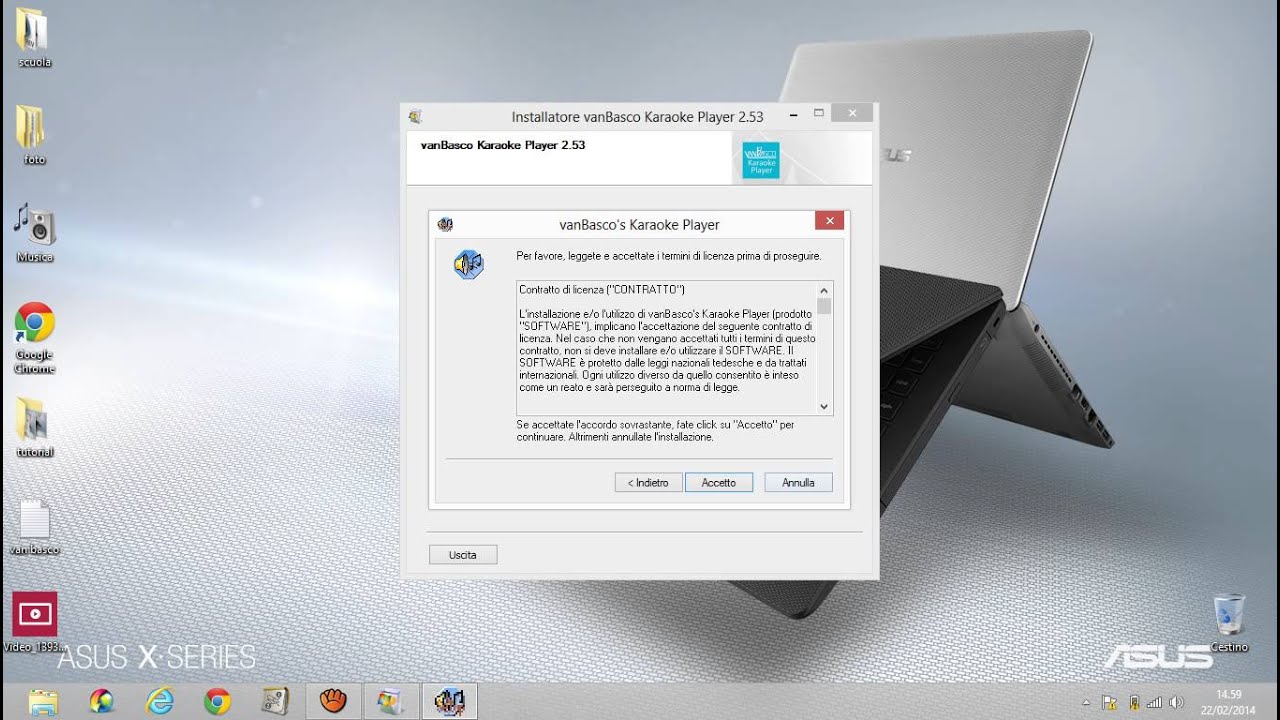The width and height of the screenshot is (1280, 720).
Task: Select the foto folder on desktop
Action: coord(34,135)
